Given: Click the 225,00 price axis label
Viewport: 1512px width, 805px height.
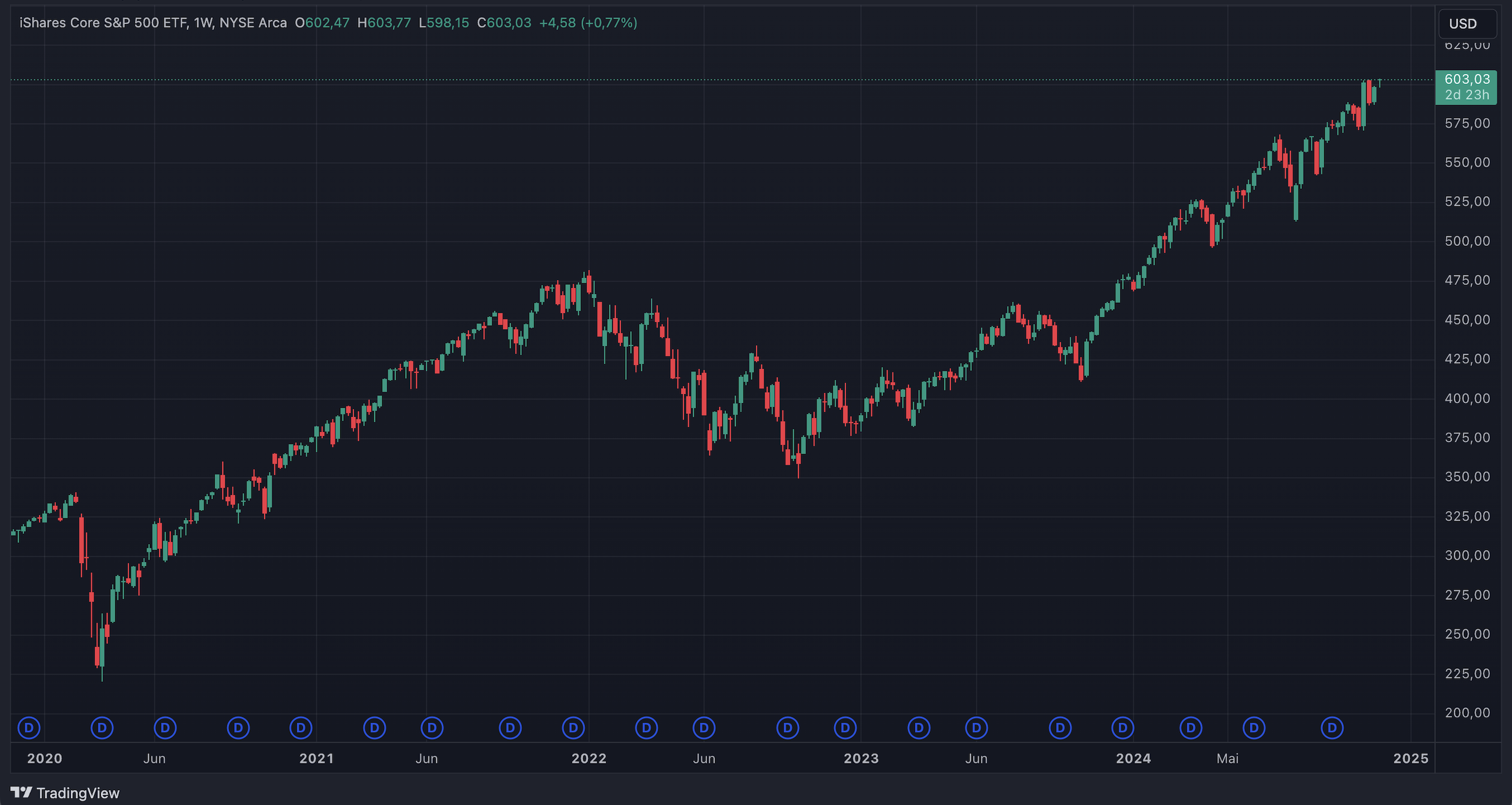Looking at the screenshot, I should [x=1467, y=673].
